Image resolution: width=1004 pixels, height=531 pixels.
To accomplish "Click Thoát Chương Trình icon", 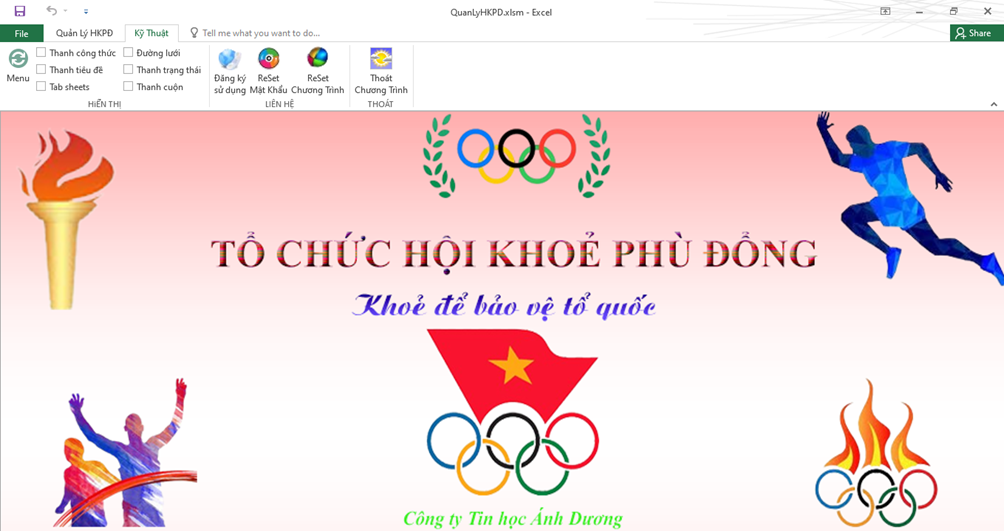I will (381, 59).
